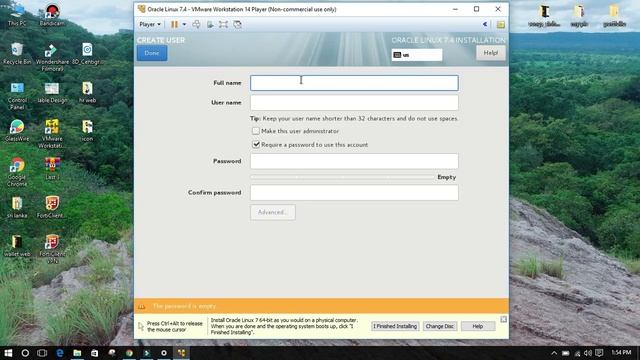Click the installer Help! button
The width and height of the screenshot is (640, 360).
(x=491, y=53)
